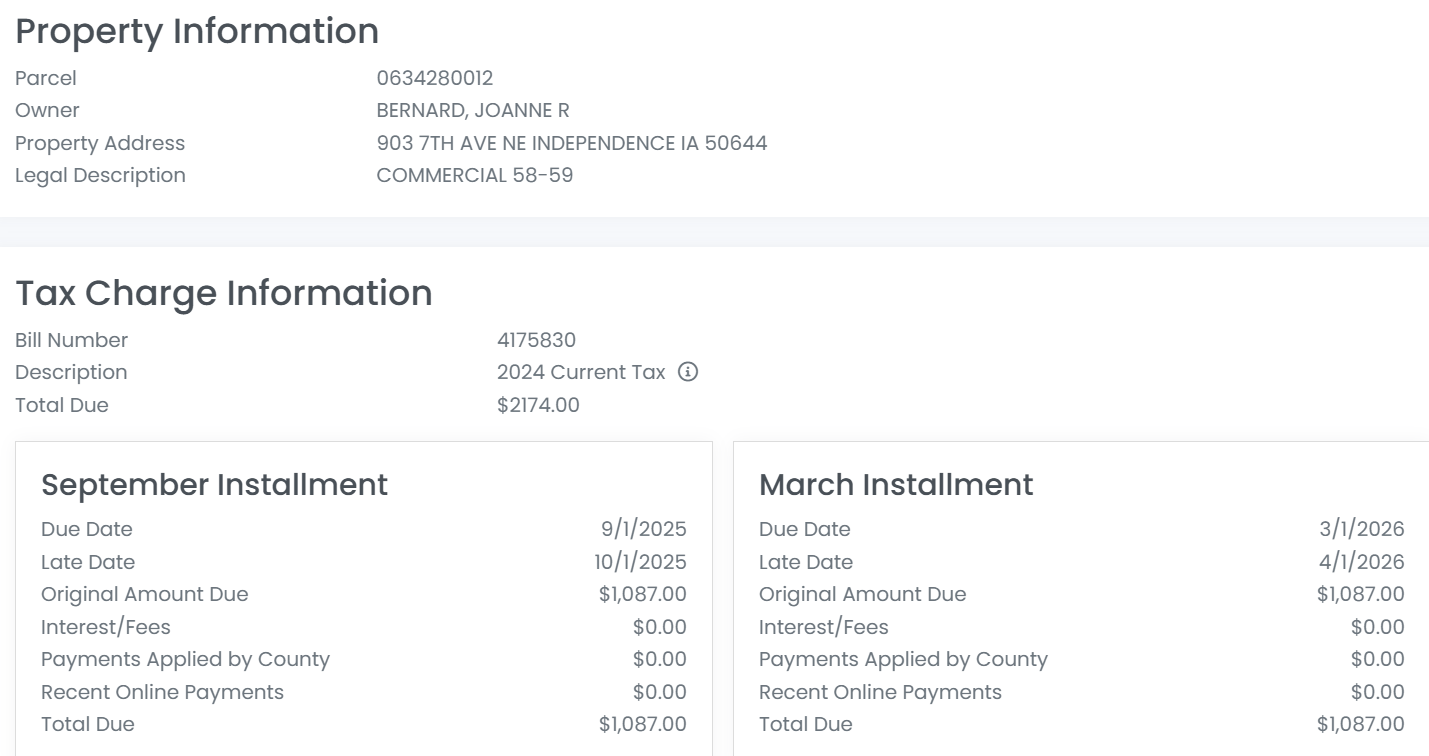Select the bill number 4175830

[x=536, y=340]
